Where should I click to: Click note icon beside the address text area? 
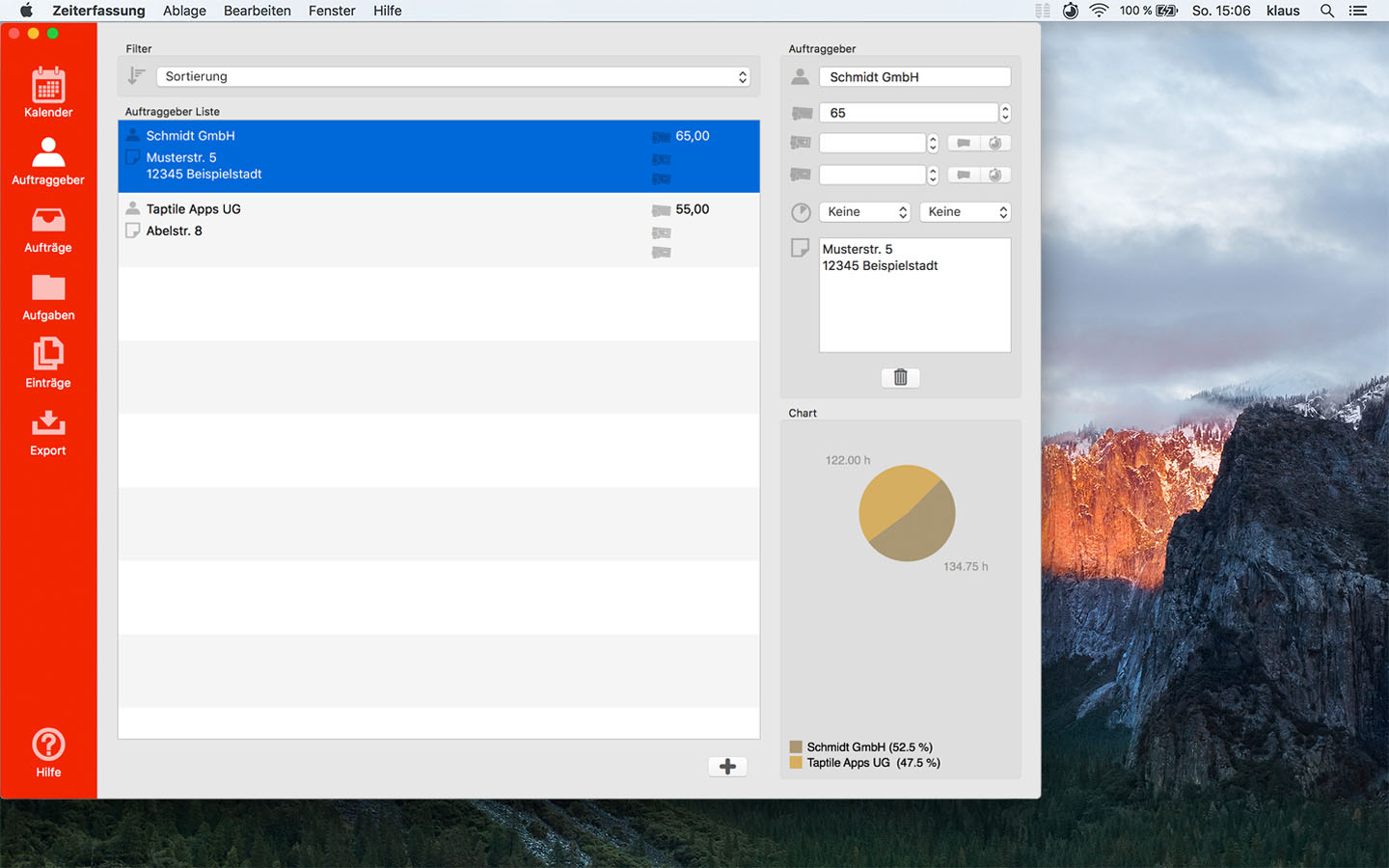tap(800, 248)
